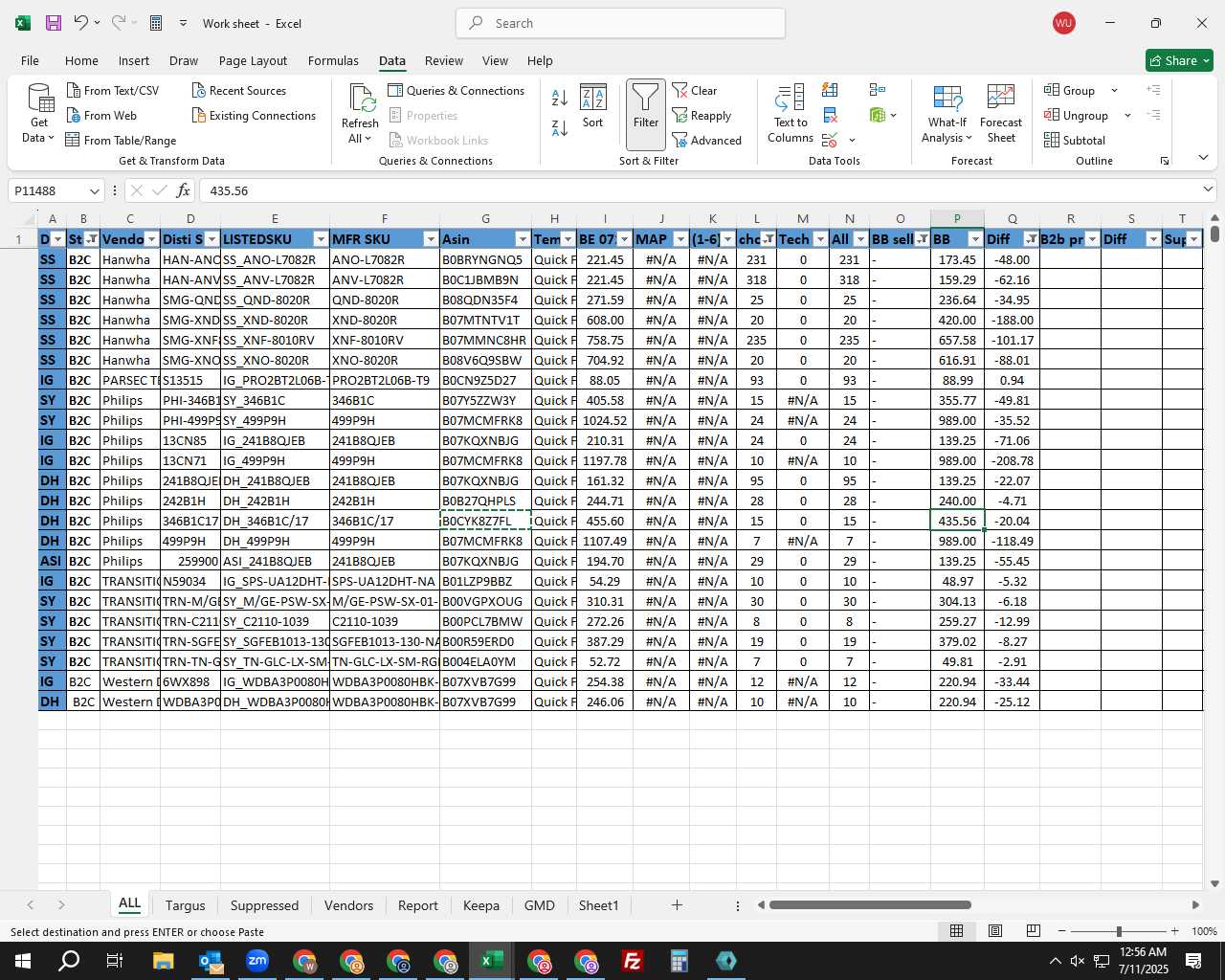This screenshot has height=980, width=1225.
Task: Click Remove Duplicates icon
Action: 830,115
